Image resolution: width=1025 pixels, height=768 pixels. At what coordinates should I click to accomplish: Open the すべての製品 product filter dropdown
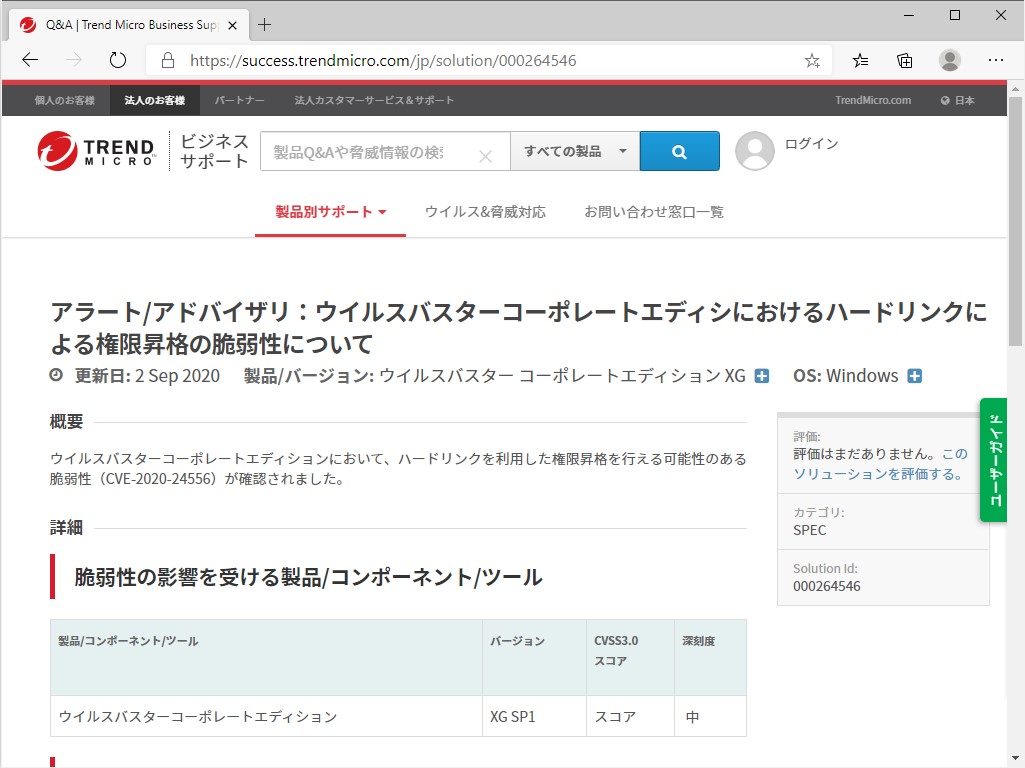pos(575,151)
